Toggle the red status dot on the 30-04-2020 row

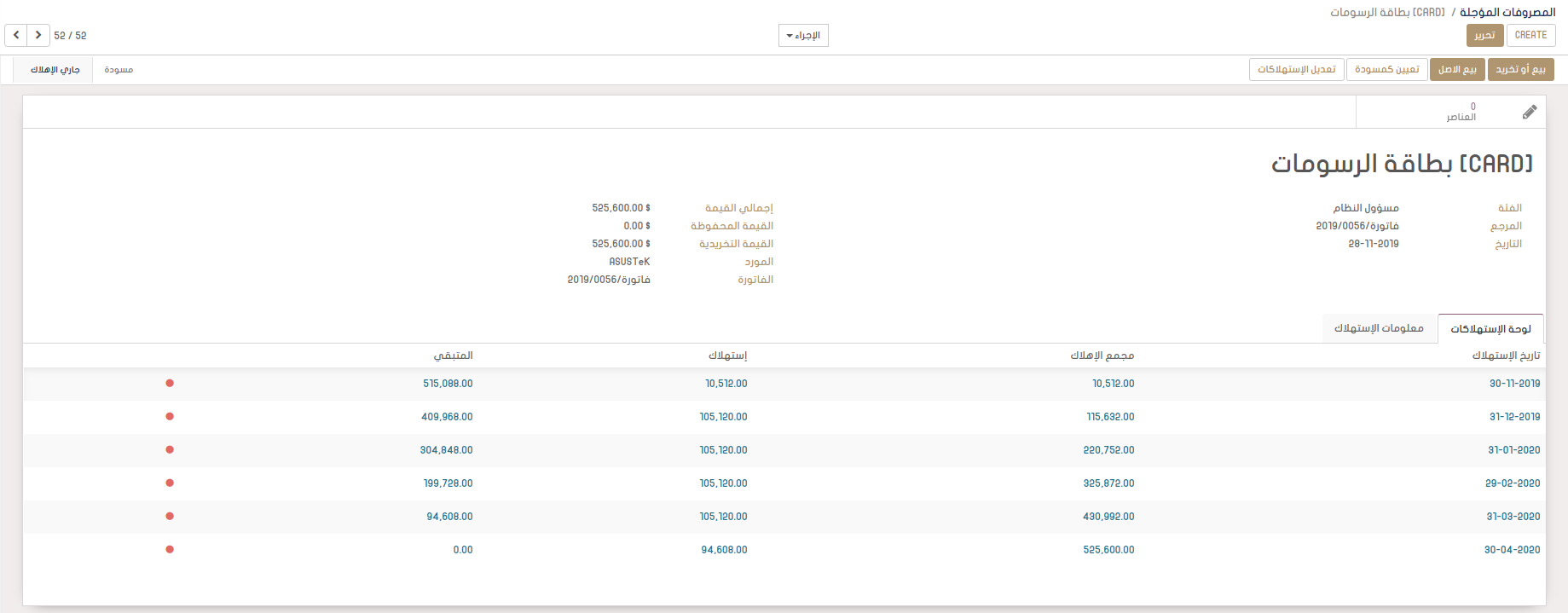[x=170, y=550]
